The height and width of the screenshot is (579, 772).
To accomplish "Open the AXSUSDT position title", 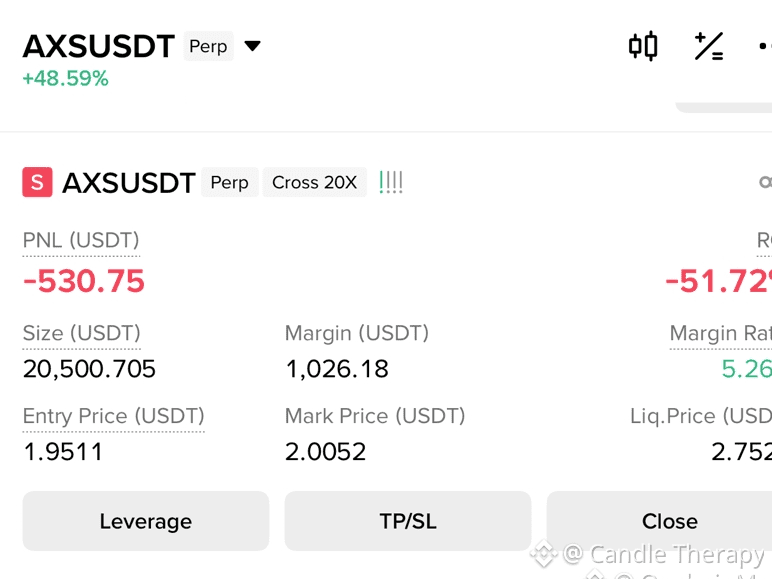I will pos(129,183).
